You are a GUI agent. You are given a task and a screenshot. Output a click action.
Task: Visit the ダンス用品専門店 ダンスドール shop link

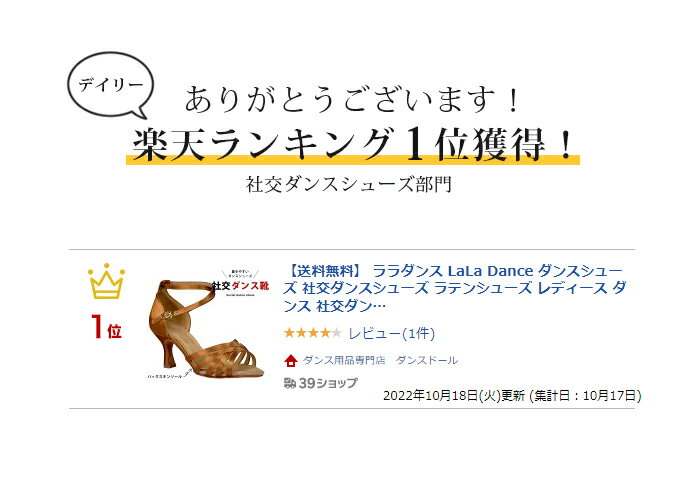pyautogui.click(x=380, y=360)
